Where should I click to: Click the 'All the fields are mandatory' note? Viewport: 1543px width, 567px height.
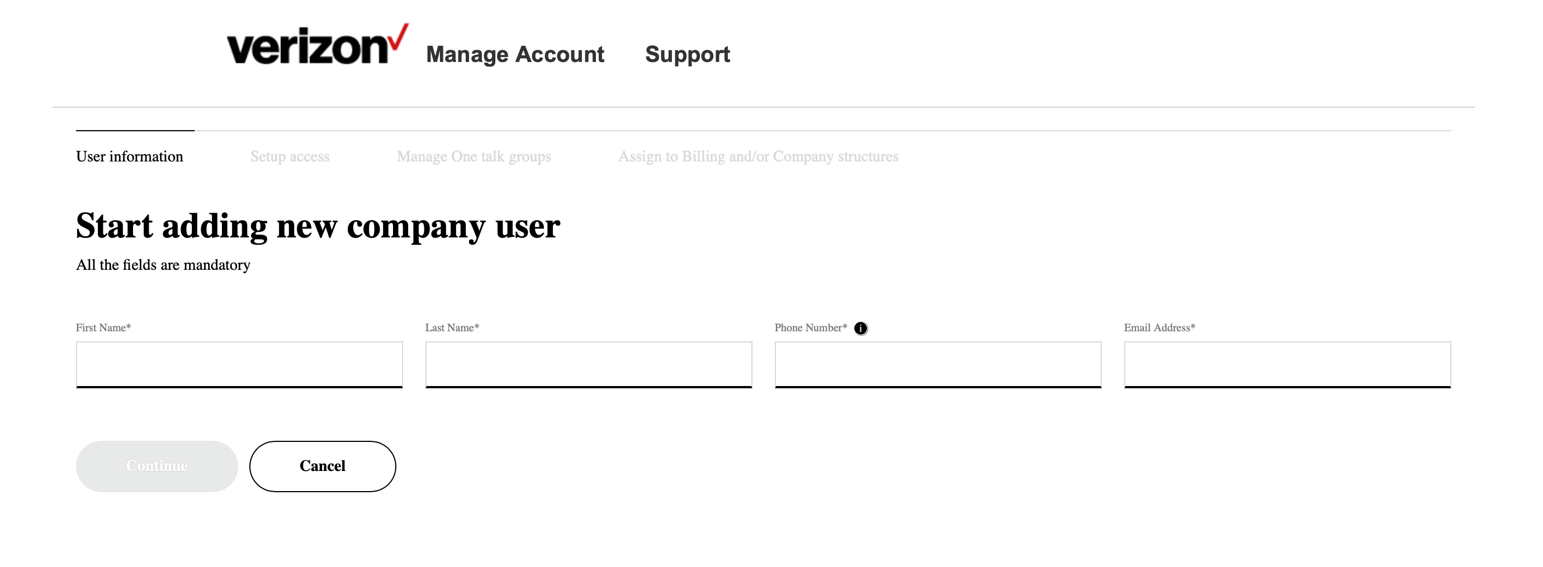(x=163, y=265)
